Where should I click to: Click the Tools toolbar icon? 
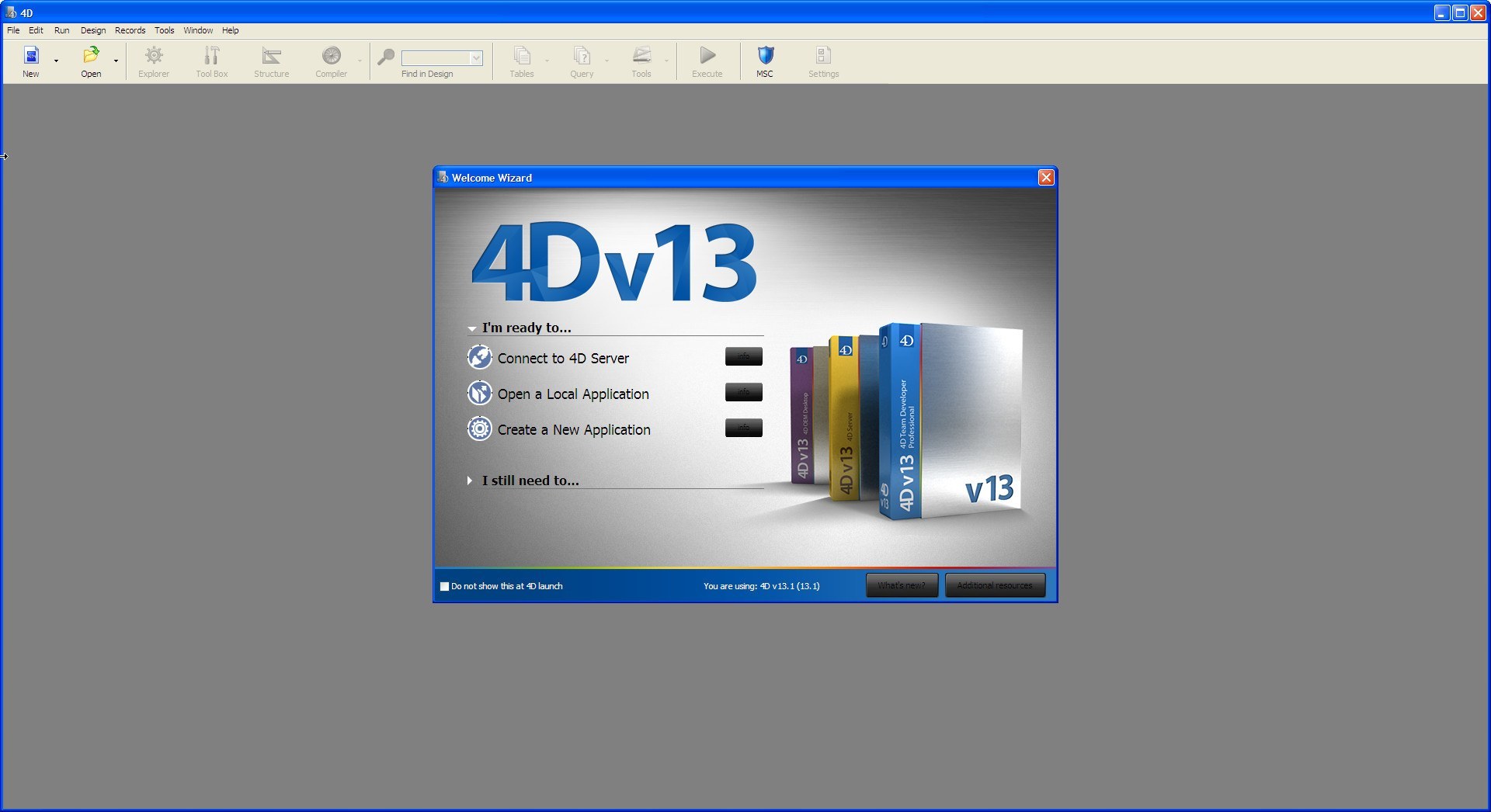[641, 55]
